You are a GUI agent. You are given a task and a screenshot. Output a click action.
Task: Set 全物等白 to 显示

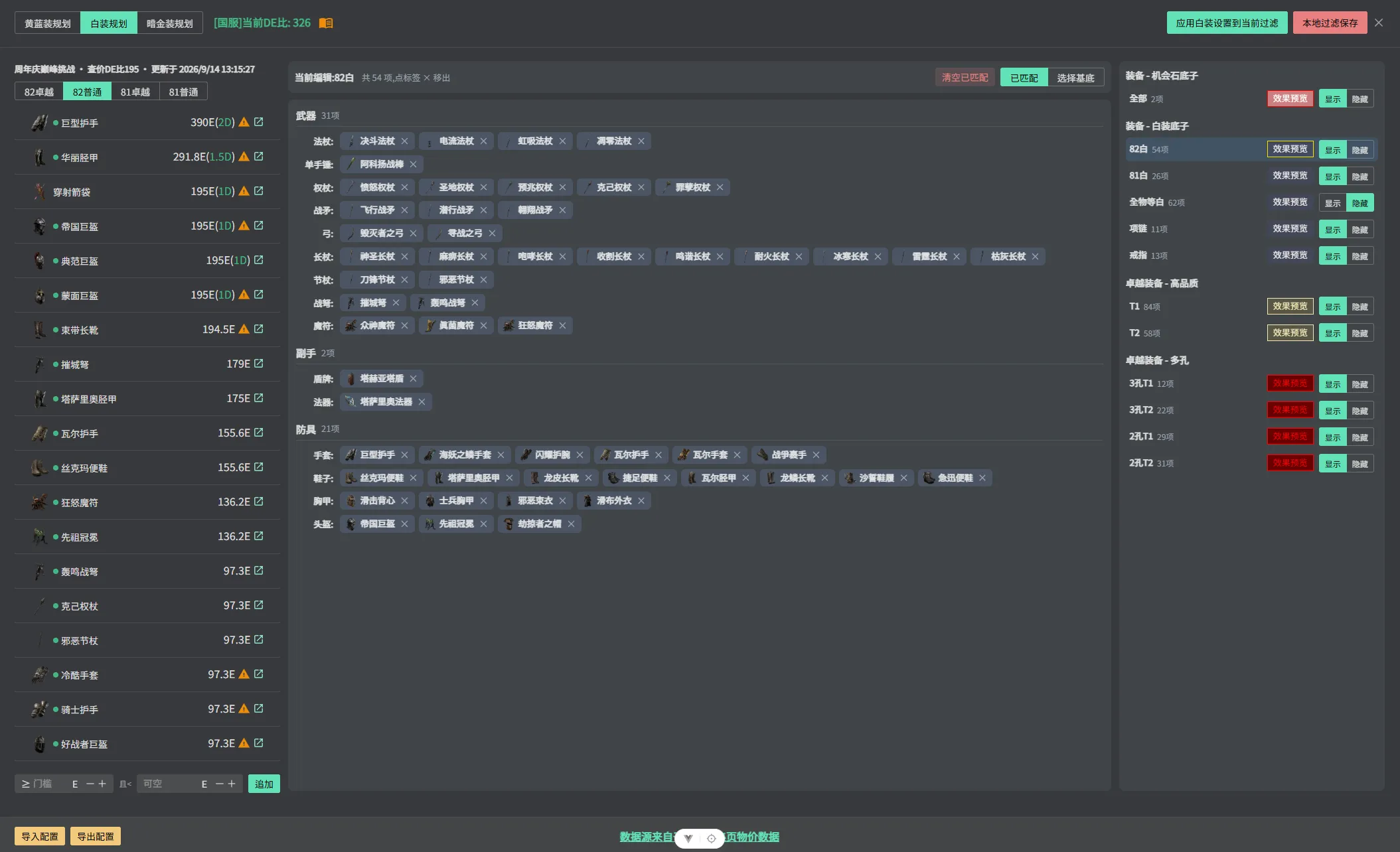[x=1333, y=203]
